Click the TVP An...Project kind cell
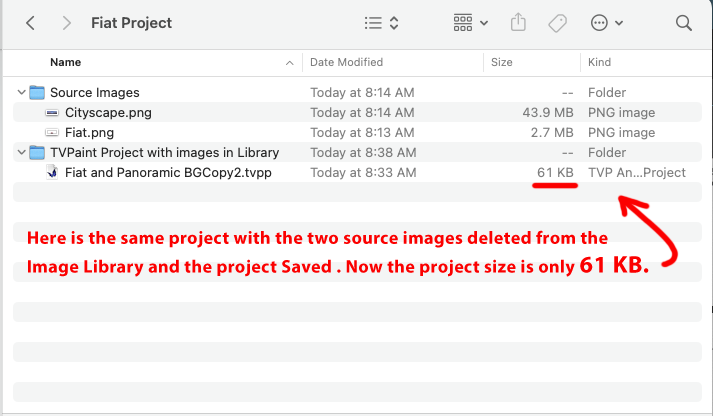713x416 pixels. coord(637,172)
